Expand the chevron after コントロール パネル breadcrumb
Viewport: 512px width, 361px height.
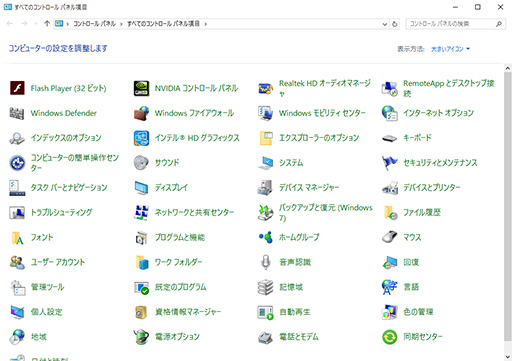(x=121, y=24)
